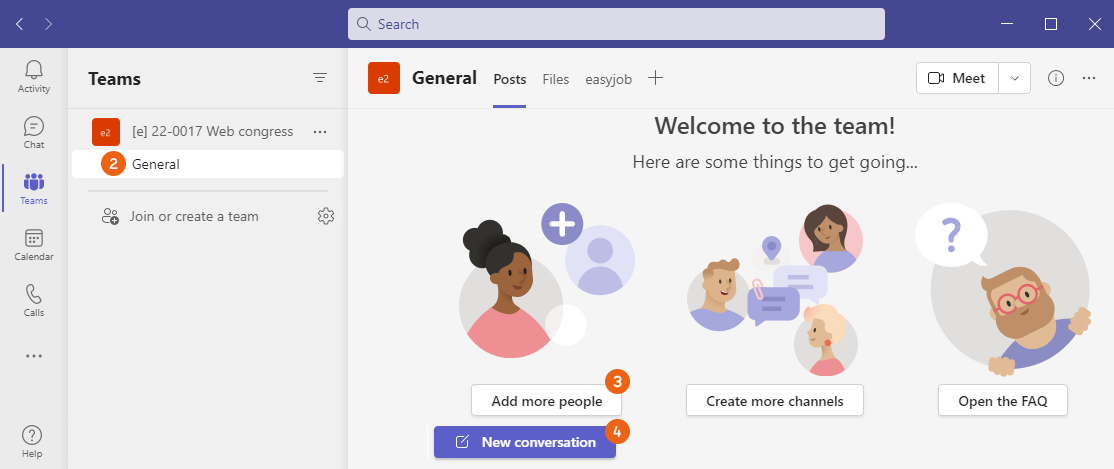Open the Activity feed
The height and width of the screenshot is (469, 1114).
34,76
